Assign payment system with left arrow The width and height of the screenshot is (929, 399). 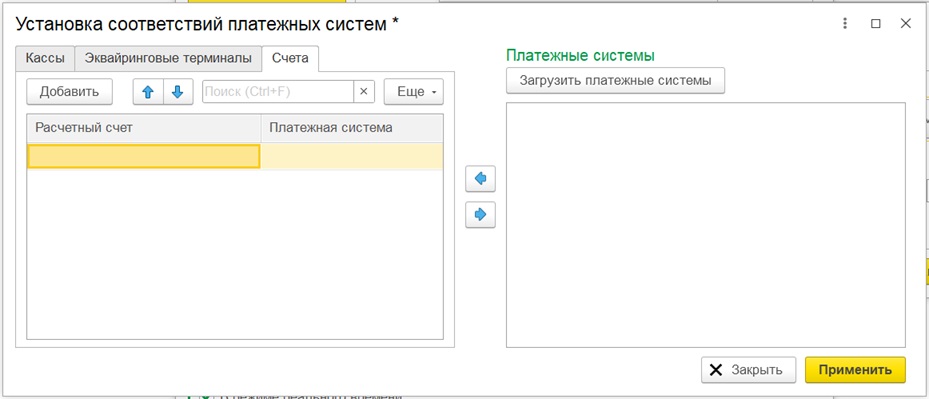click(x=480, y=179)
